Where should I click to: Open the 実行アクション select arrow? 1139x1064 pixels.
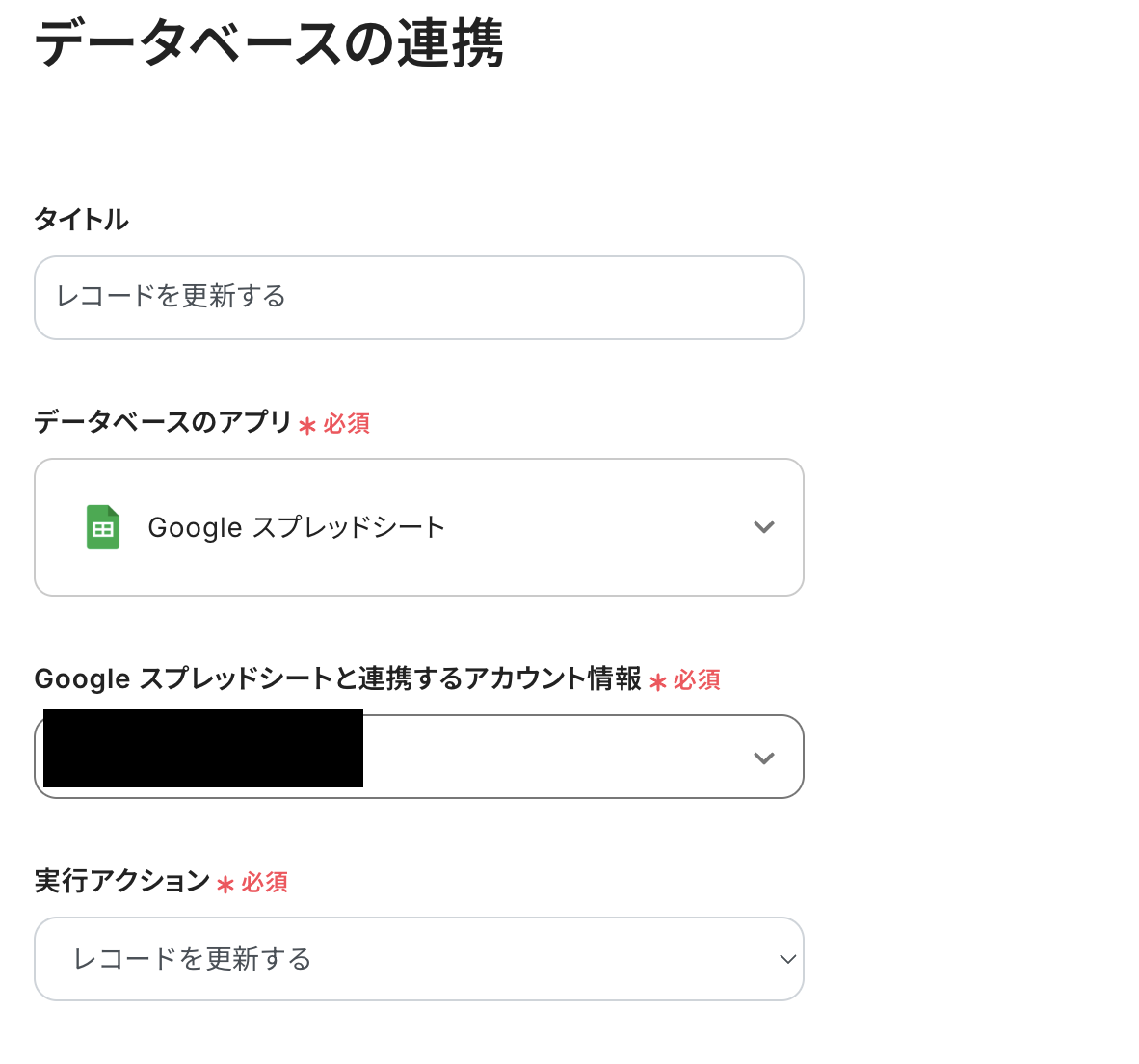(787, 959)
